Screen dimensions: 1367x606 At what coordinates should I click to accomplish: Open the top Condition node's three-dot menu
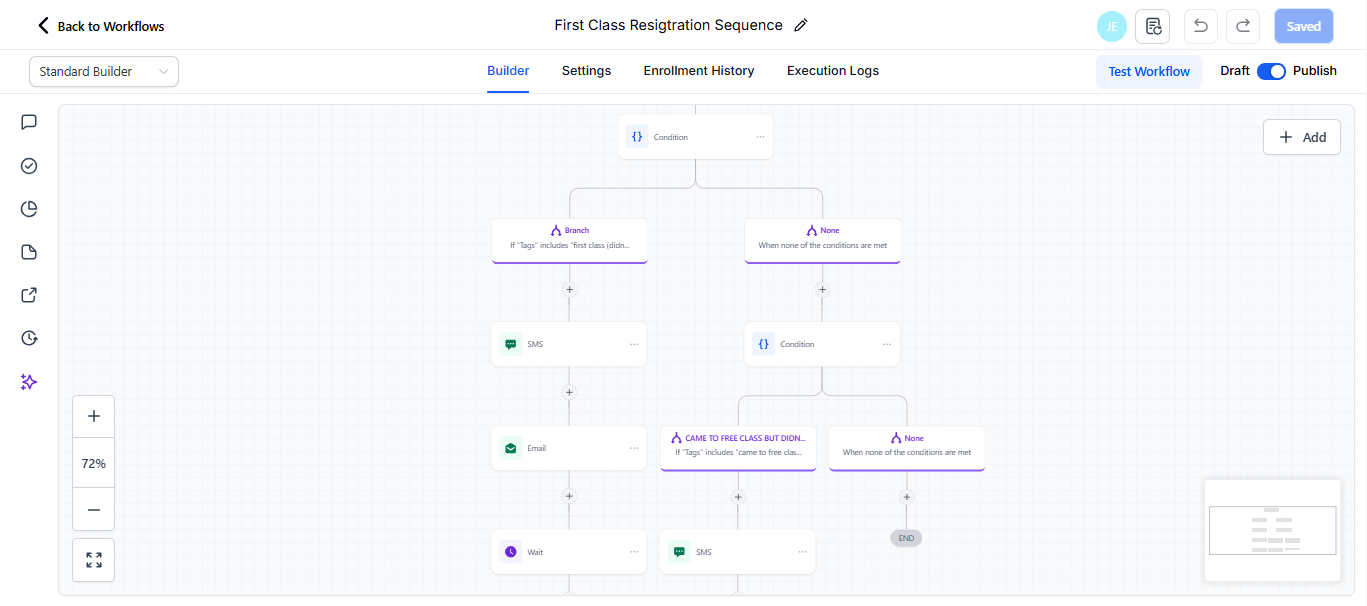(x=760, y=137)
